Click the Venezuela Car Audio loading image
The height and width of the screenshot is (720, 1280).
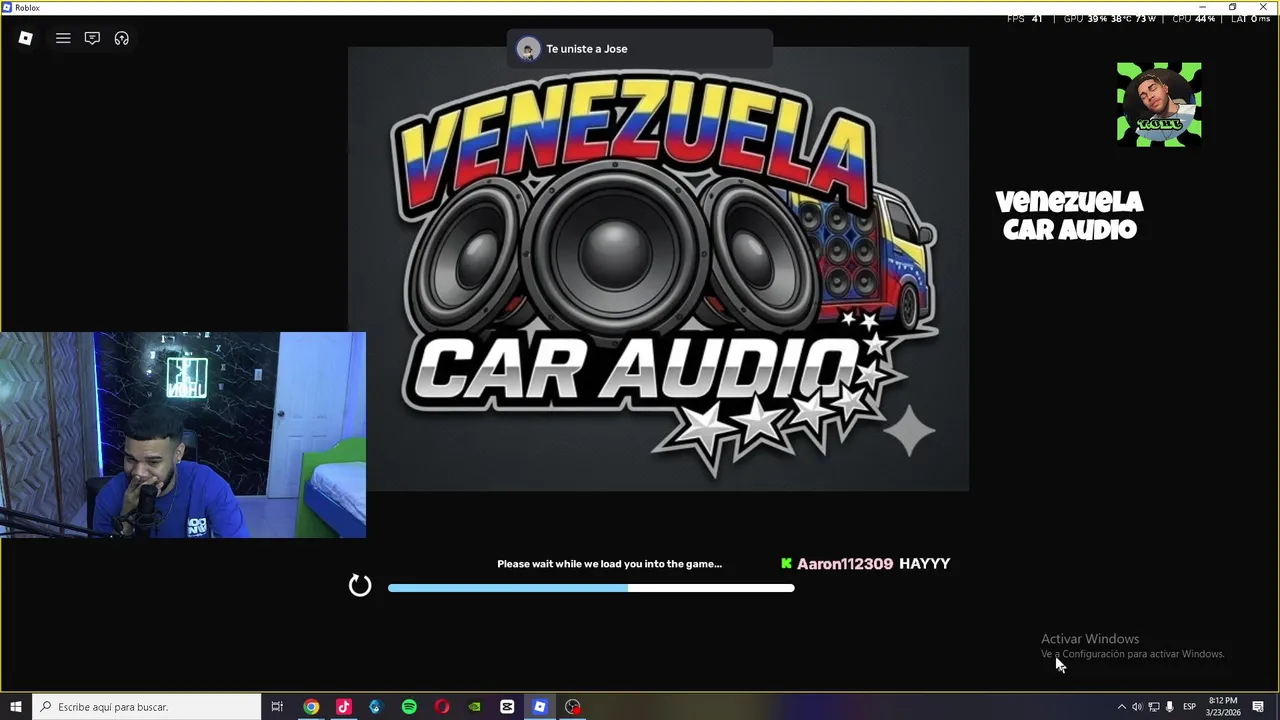point(658,268)
